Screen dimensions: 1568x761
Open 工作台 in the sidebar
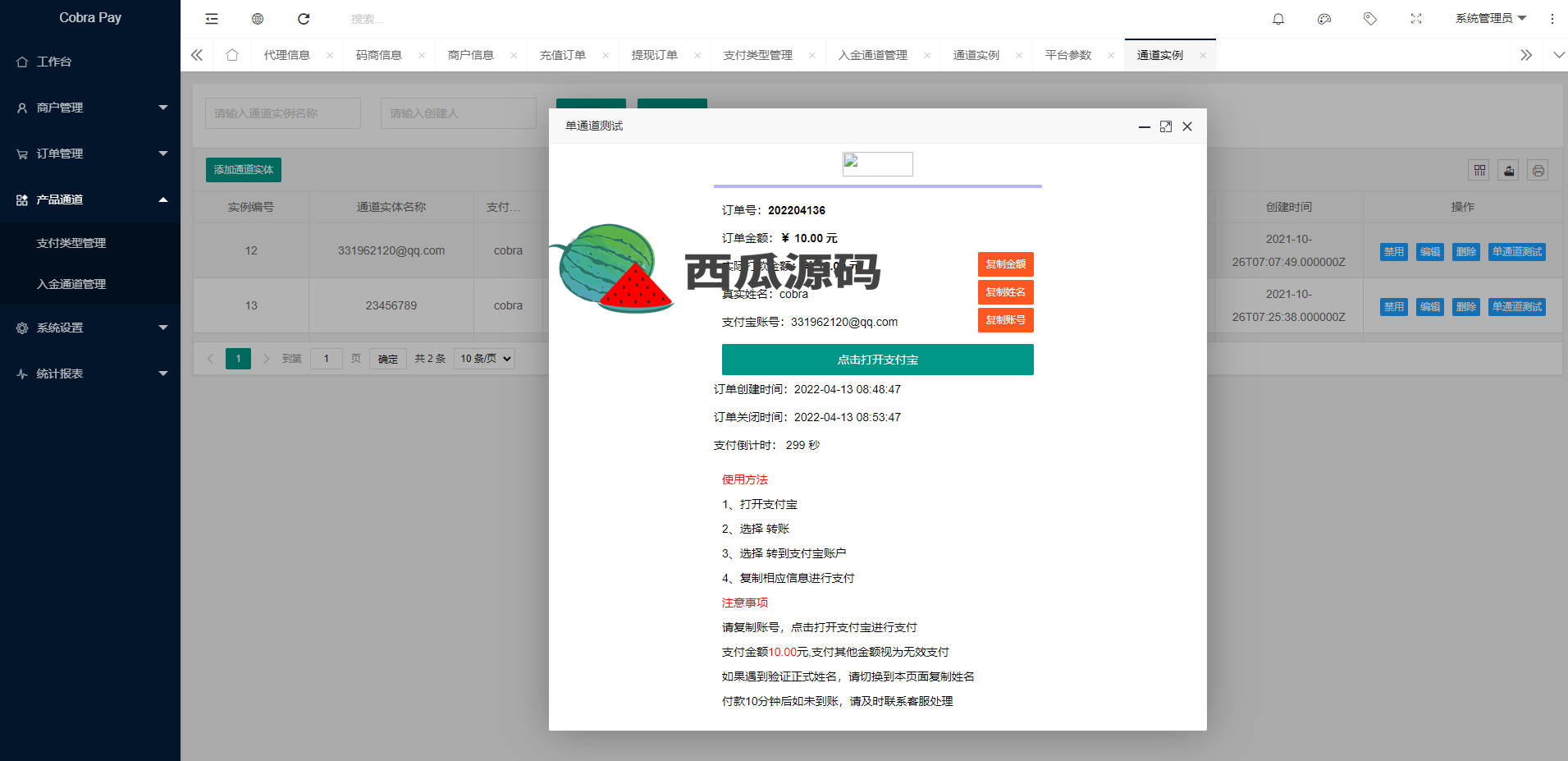(90, 62)
